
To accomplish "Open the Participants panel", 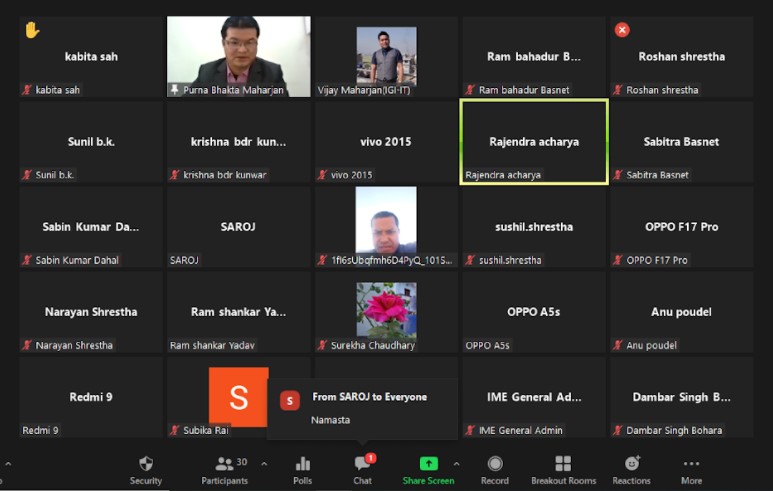I will tap(224, 469).
